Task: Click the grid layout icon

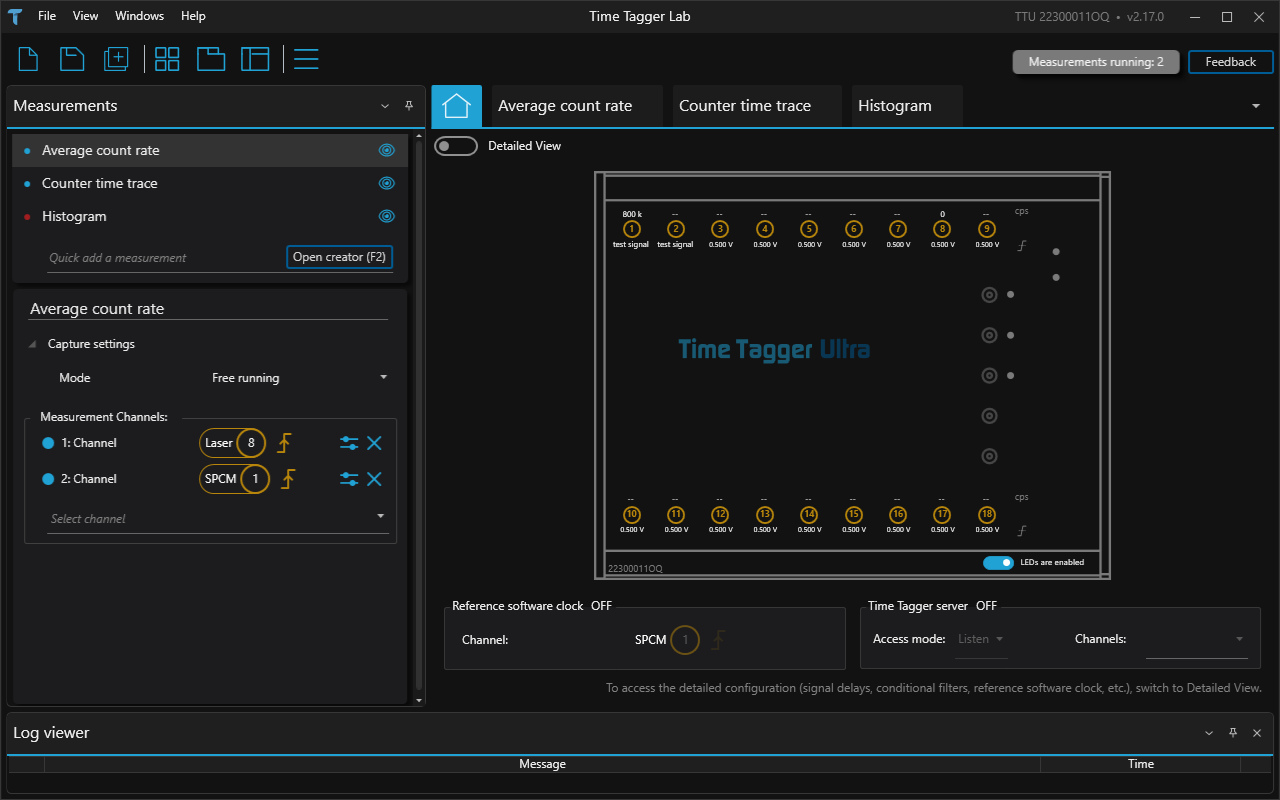Action: [167, 59]
